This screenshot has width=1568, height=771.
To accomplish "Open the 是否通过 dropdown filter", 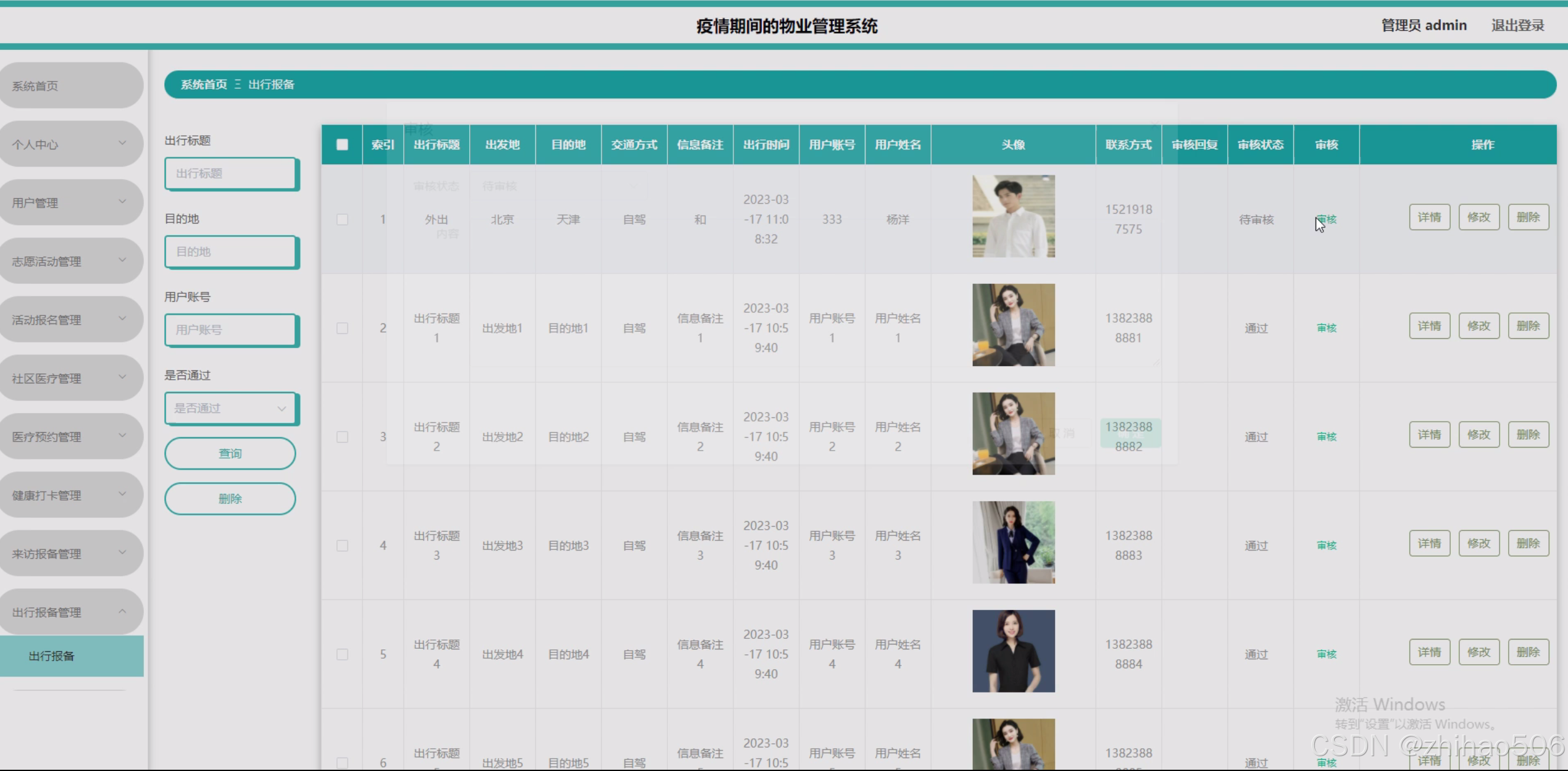I will point(230,408).
